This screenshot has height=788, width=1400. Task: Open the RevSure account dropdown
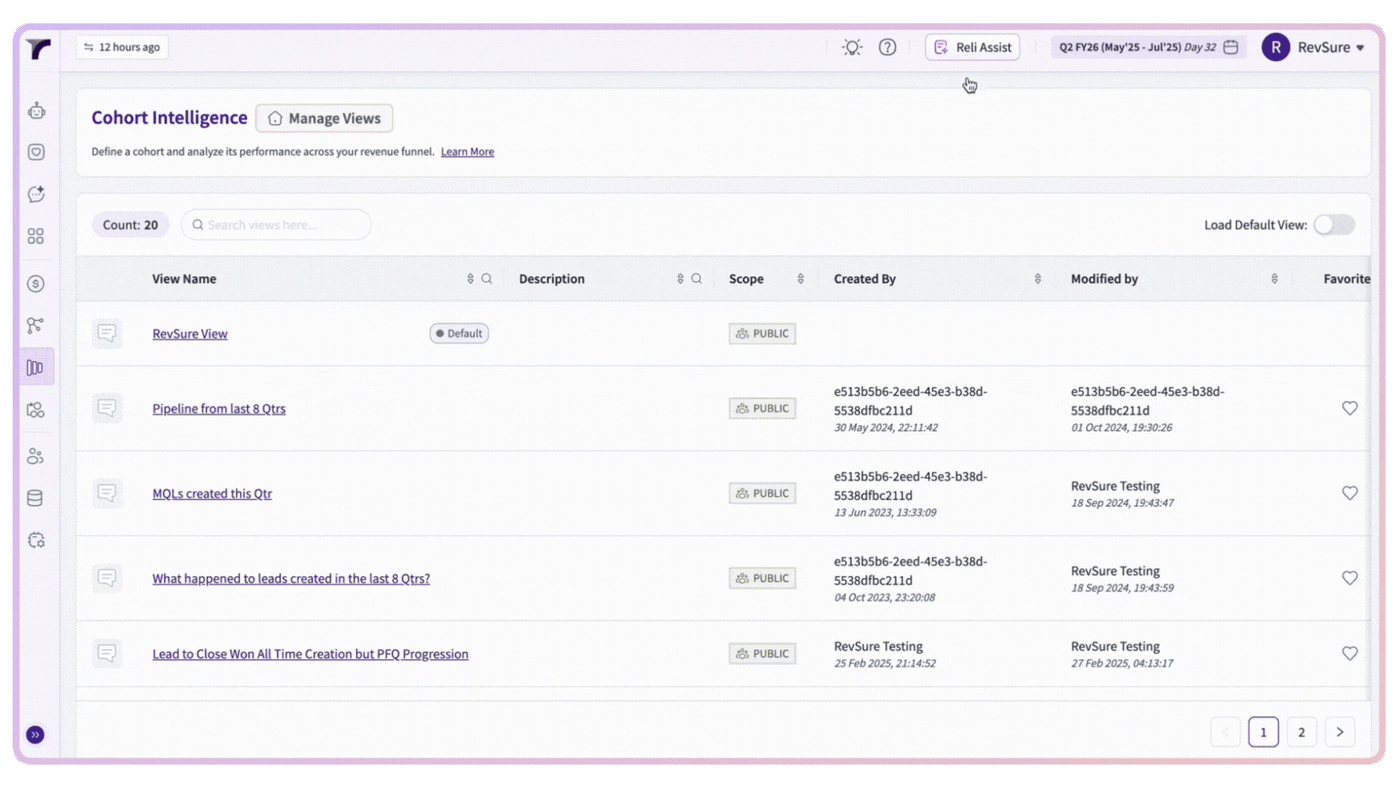click(1331, 47)
